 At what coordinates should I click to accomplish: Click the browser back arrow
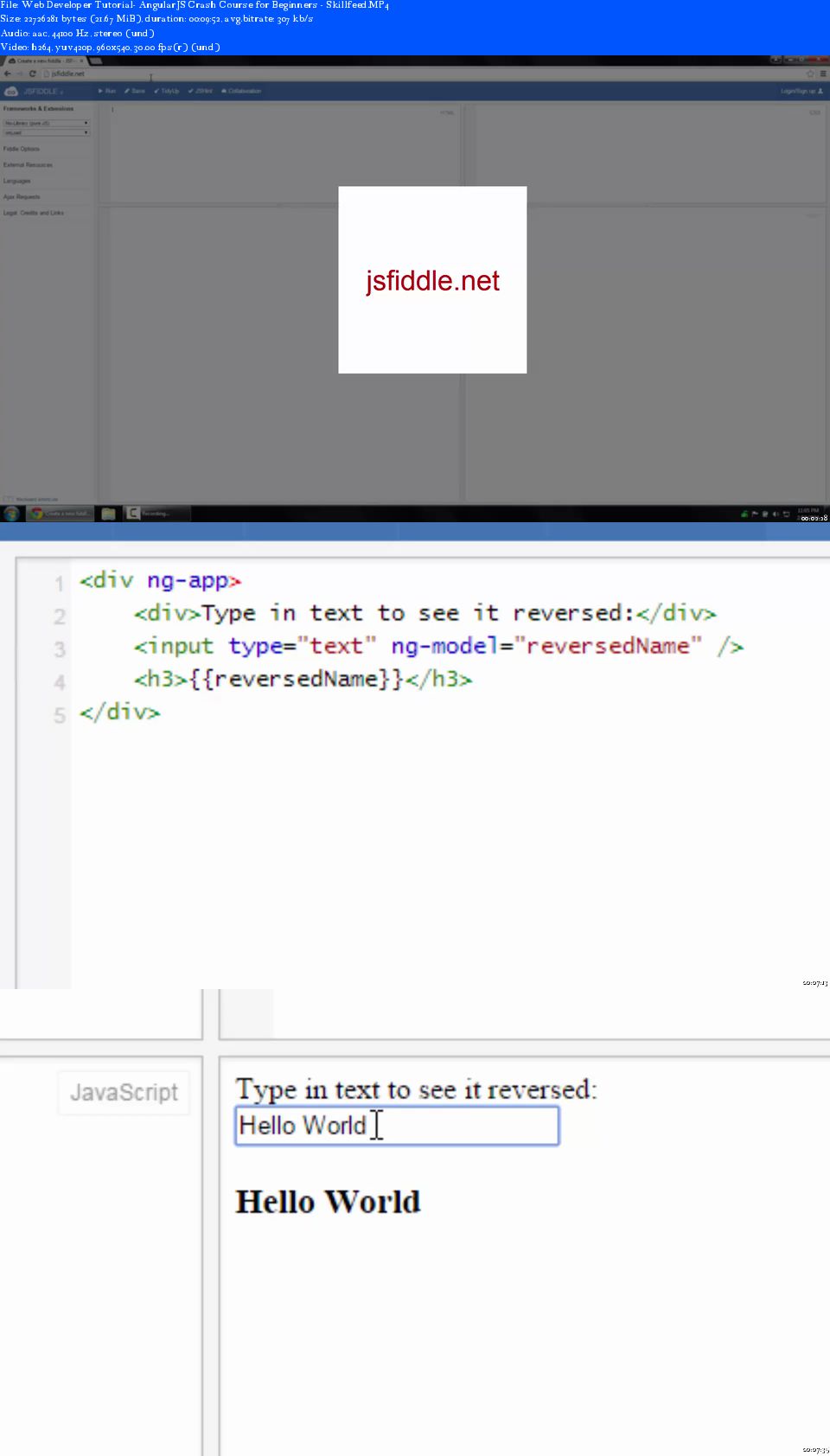[8, 73]
